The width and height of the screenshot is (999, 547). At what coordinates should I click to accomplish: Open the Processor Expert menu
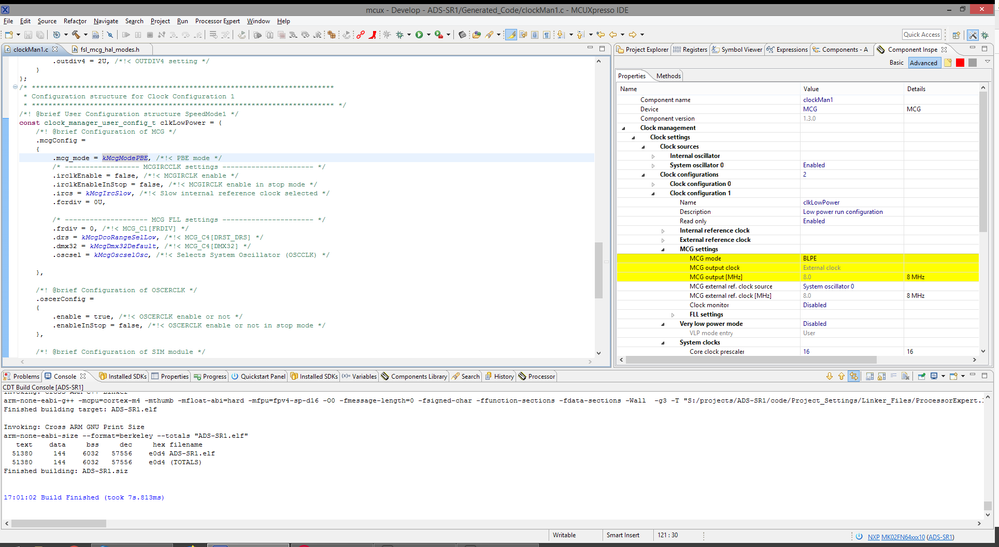[x=218, y=20]
